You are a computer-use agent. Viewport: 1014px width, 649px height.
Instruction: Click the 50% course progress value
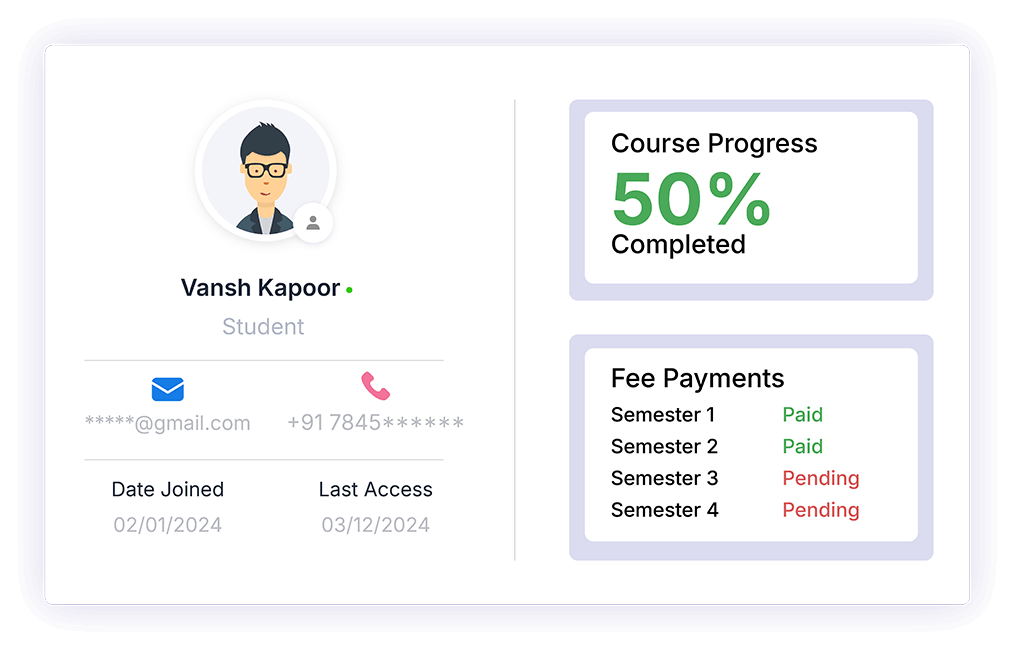(x=690, y=200)
